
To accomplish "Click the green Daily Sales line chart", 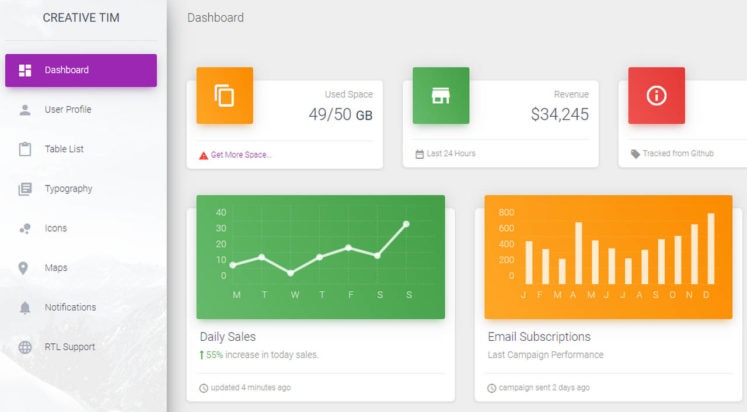I will 320,256.
